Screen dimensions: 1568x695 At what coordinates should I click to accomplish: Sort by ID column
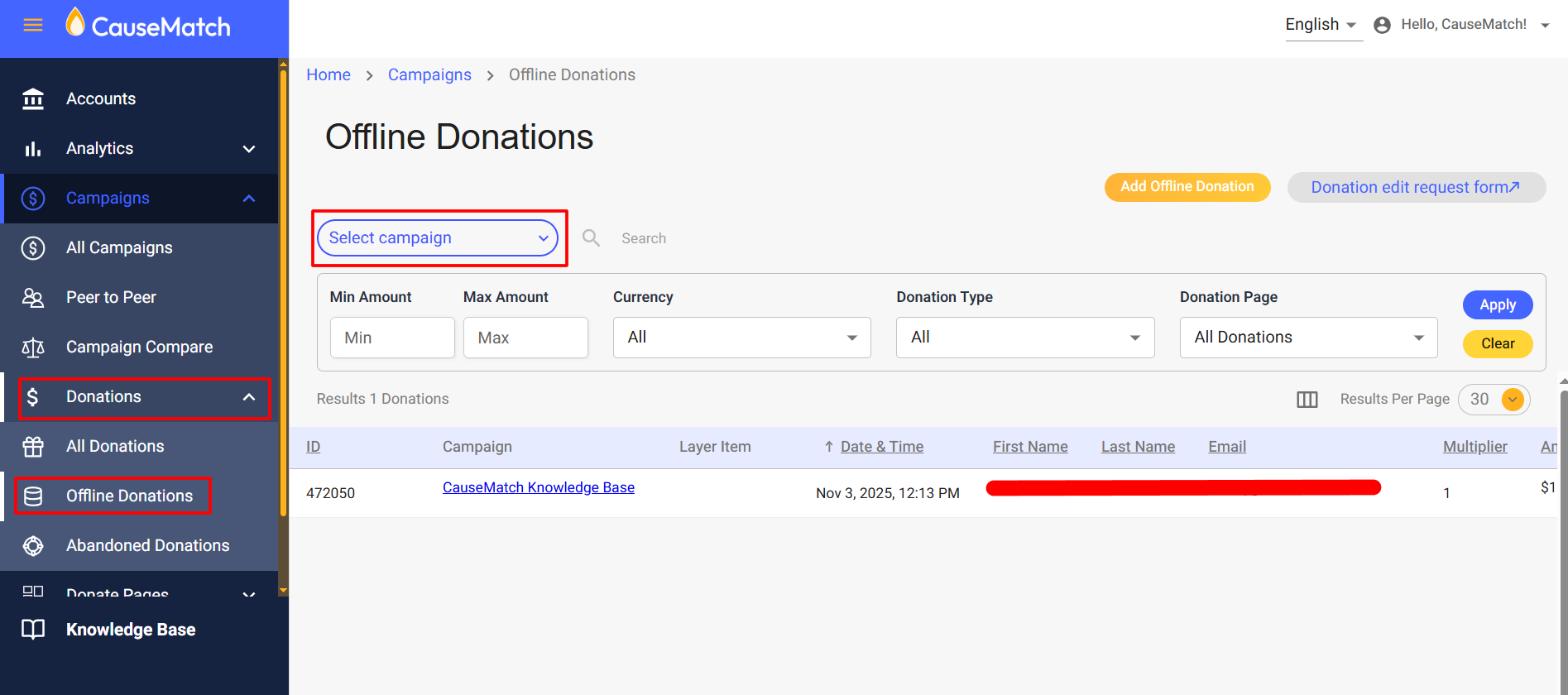pos(313,447)
